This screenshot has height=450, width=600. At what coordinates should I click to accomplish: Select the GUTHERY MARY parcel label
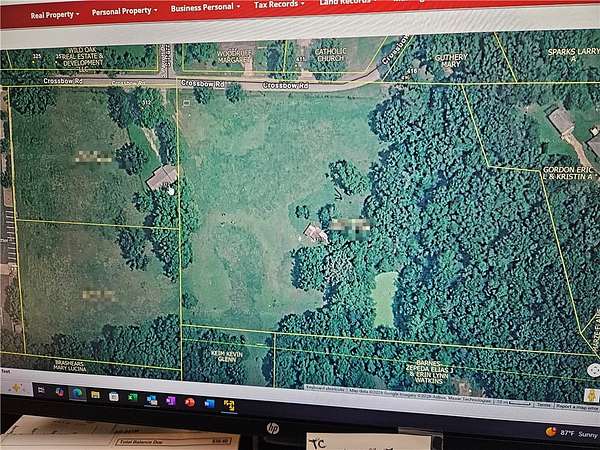pos(451,60)
